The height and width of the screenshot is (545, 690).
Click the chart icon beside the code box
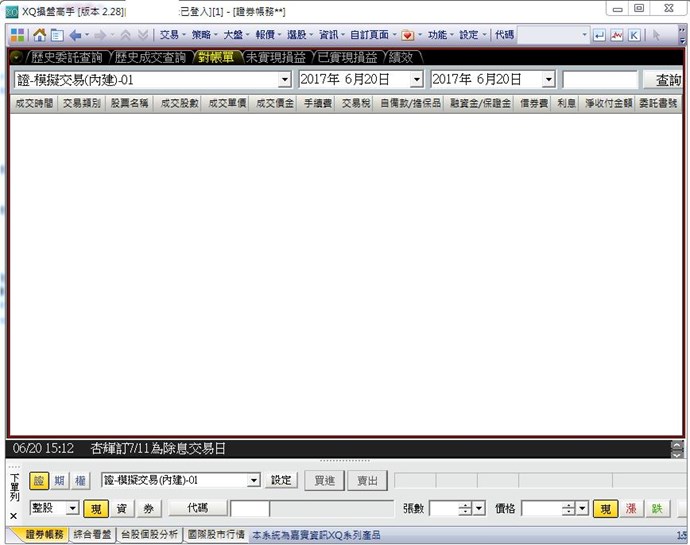tap(616, 34)
